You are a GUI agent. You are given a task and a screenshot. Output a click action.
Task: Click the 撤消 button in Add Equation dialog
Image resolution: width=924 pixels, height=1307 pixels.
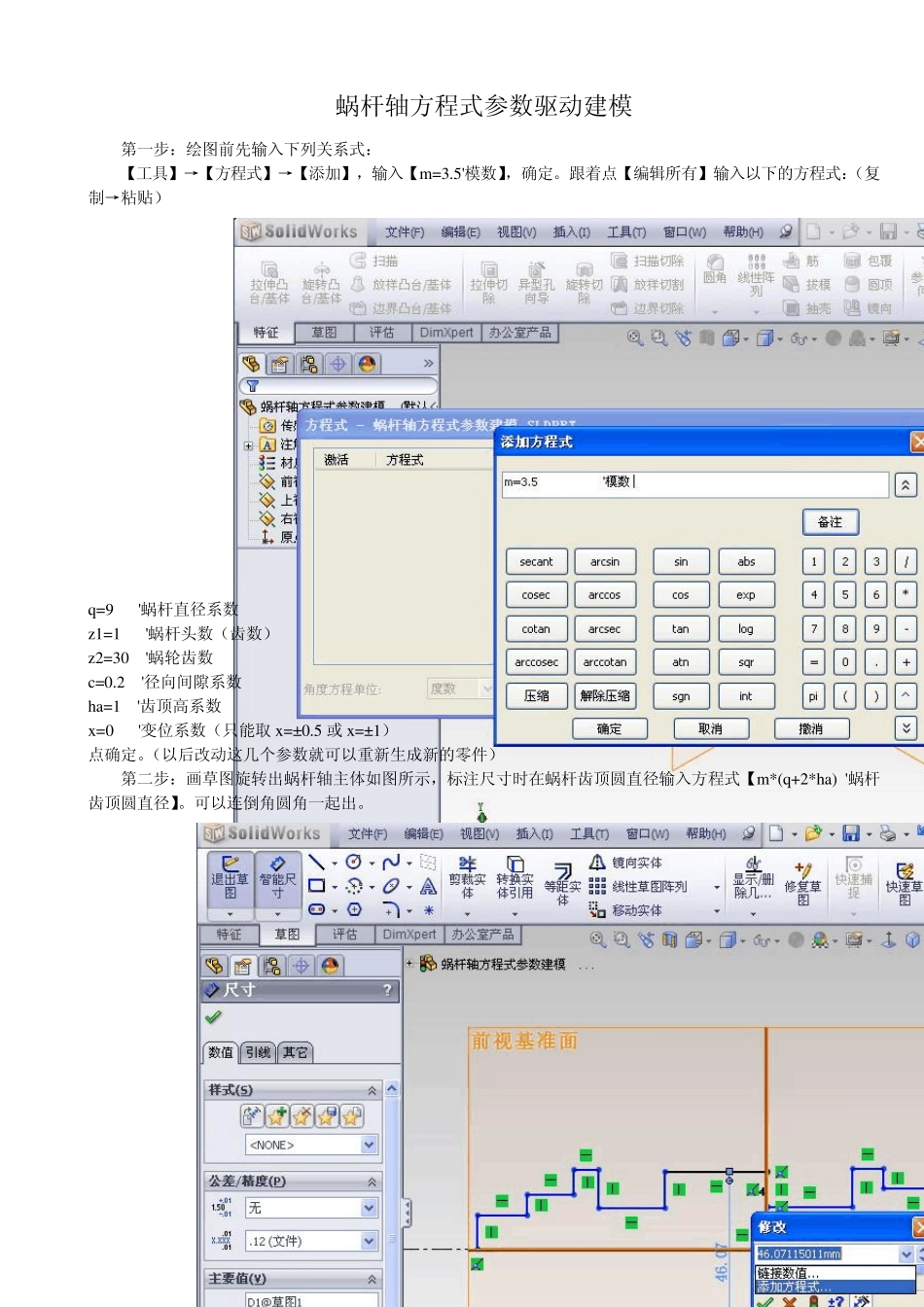pyautogui.click(x=811, y=728)
